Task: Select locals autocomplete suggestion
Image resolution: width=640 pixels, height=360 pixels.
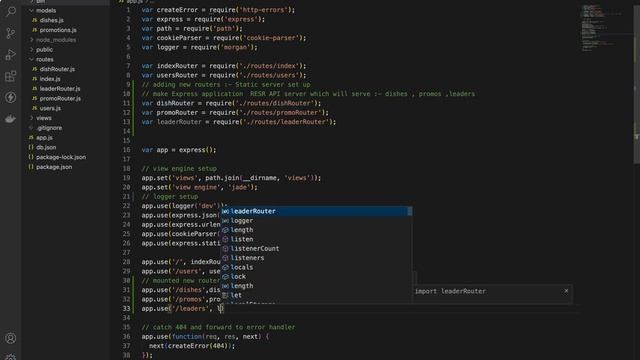Action: 316,268
